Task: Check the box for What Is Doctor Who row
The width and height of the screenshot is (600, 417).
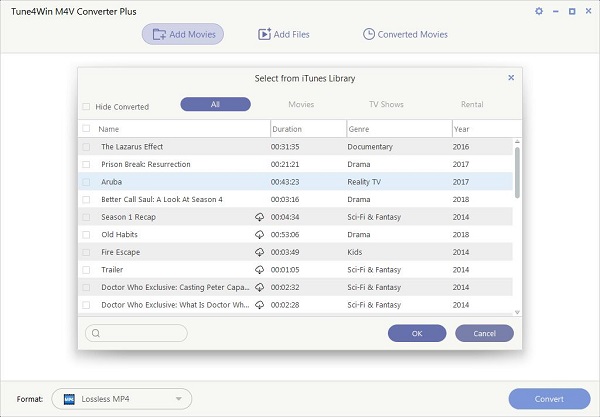Action: click(x=86, y=305)
